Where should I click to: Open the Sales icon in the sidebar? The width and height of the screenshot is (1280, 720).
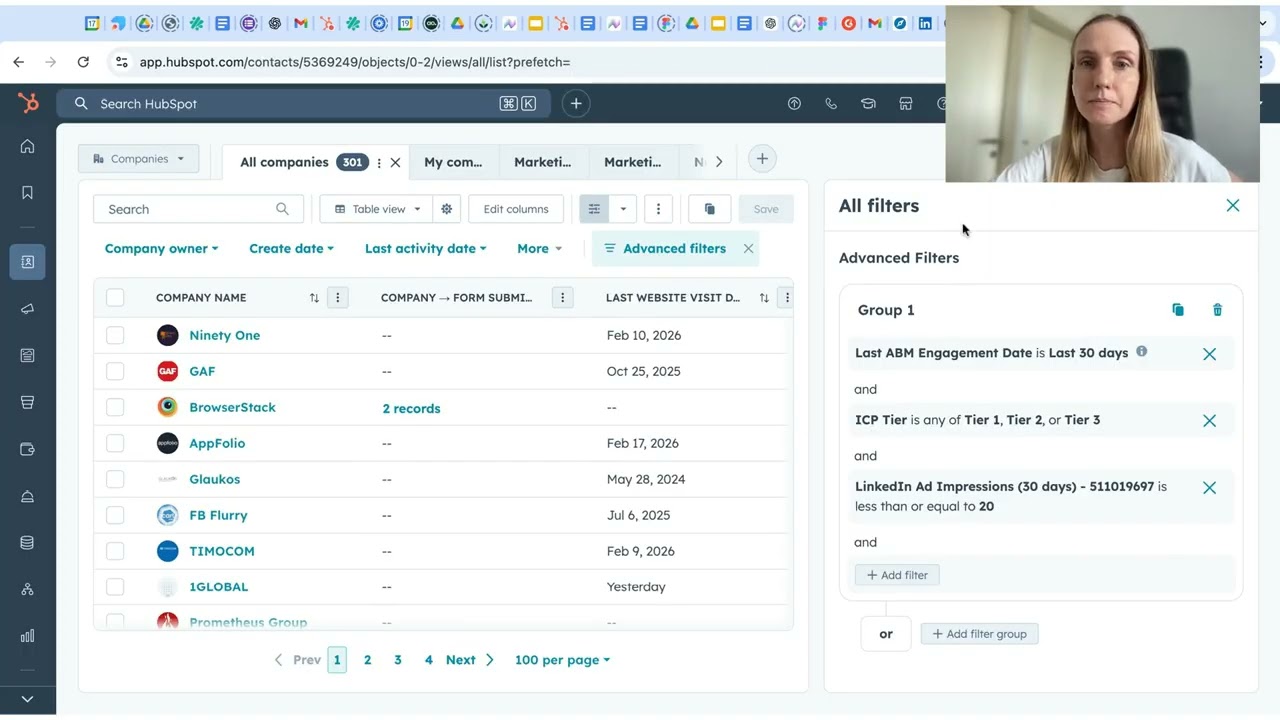pos(28,402)
